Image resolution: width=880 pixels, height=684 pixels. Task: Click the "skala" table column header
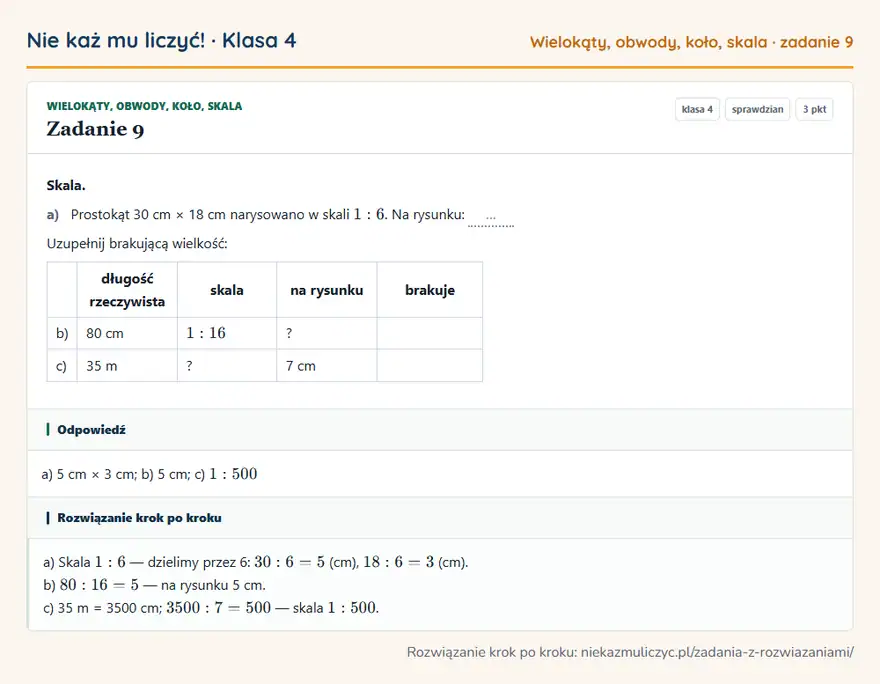(x=227, y=290)
